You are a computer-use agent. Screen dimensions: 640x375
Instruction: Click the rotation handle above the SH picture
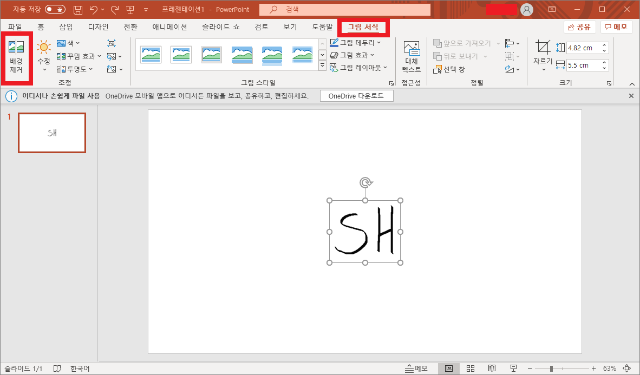(366, 182)
